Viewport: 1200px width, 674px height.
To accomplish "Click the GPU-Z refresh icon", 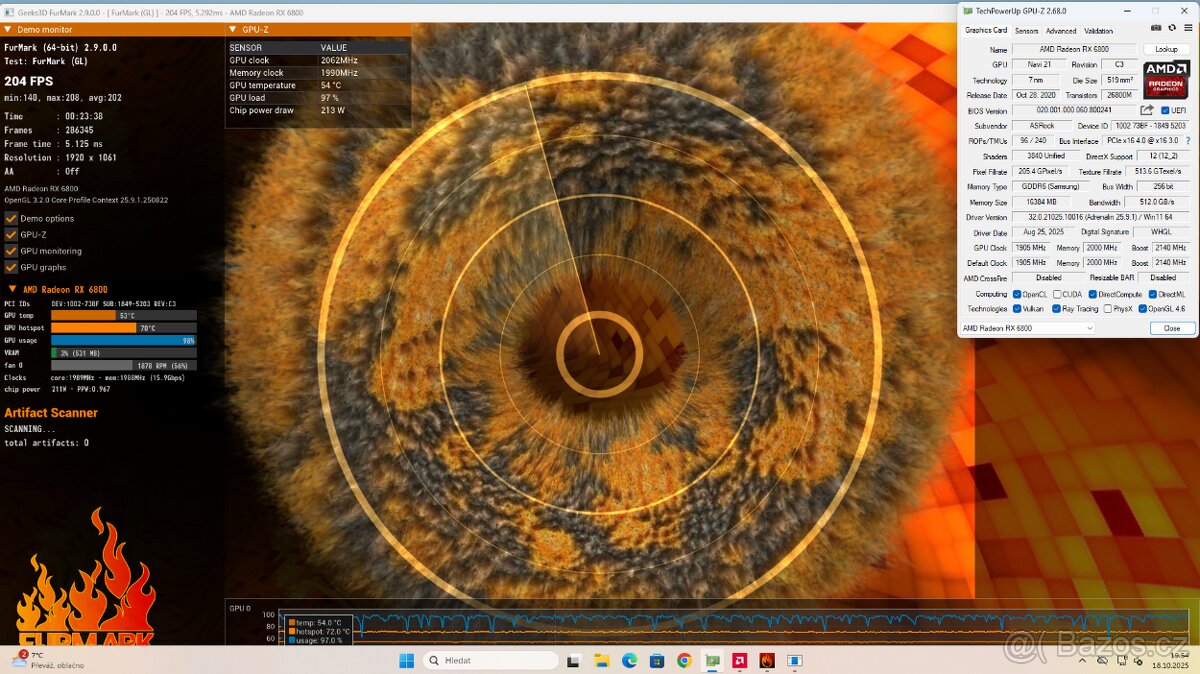I will coord(1170,30).
